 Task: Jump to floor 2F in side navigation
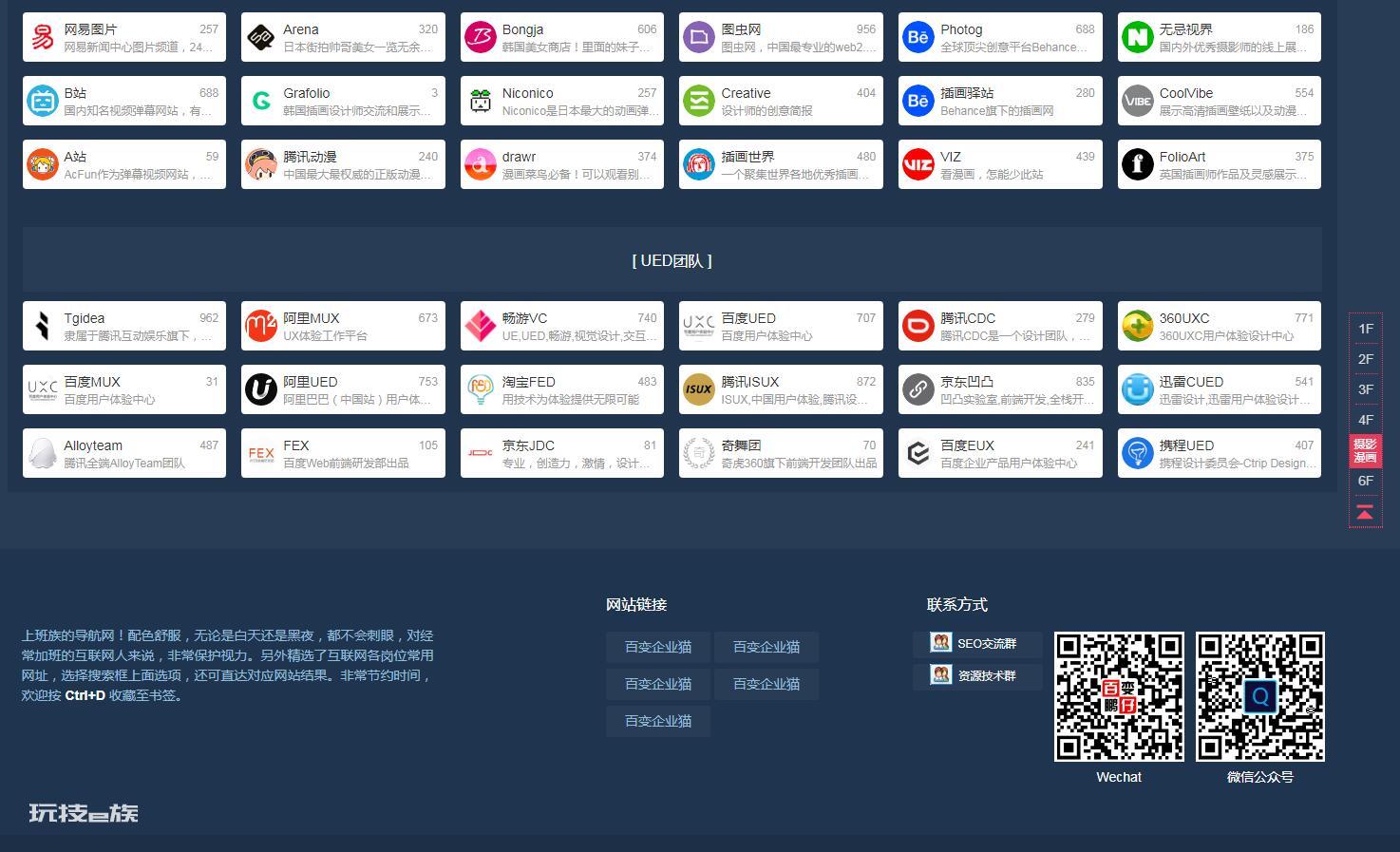(x=1365, y=359)
